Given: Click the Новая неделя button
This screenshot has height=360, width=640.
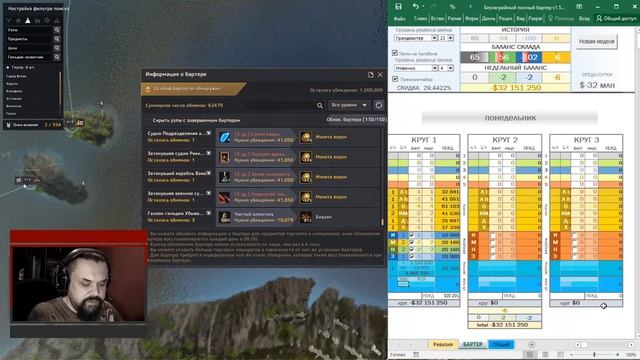Looking at the screenshot, I should (x=596, y=42).
